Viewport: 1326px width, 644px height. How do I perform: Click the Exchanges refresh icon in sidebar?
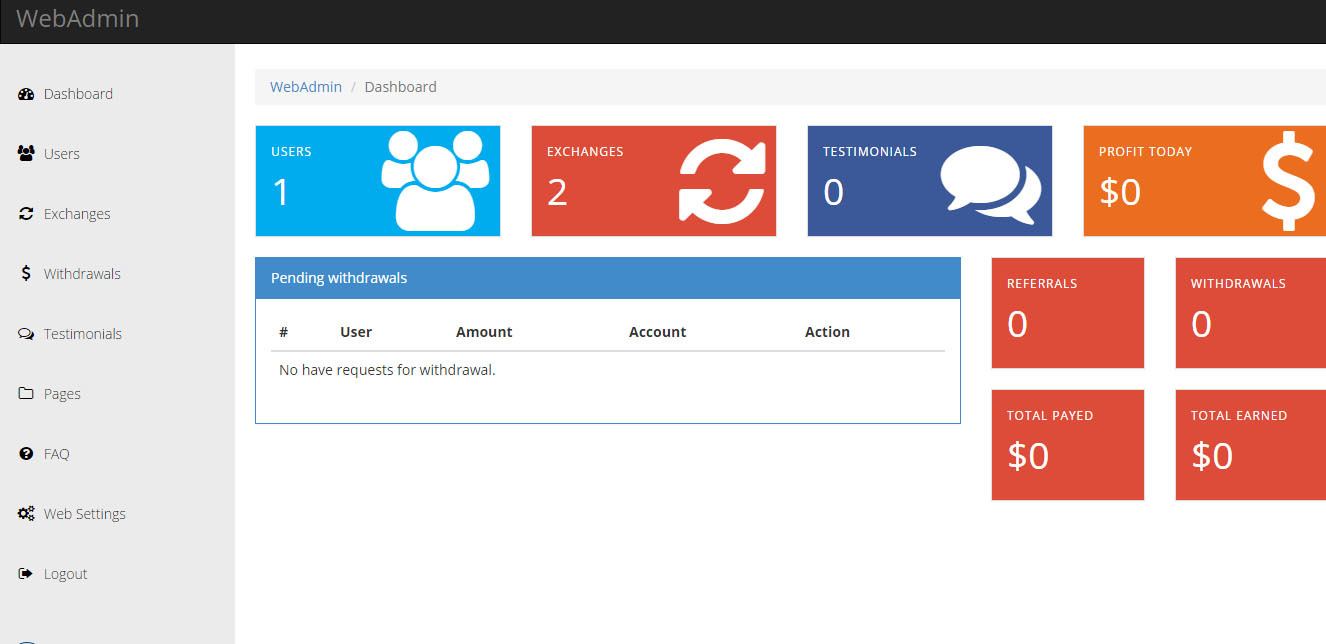[26, 214]
